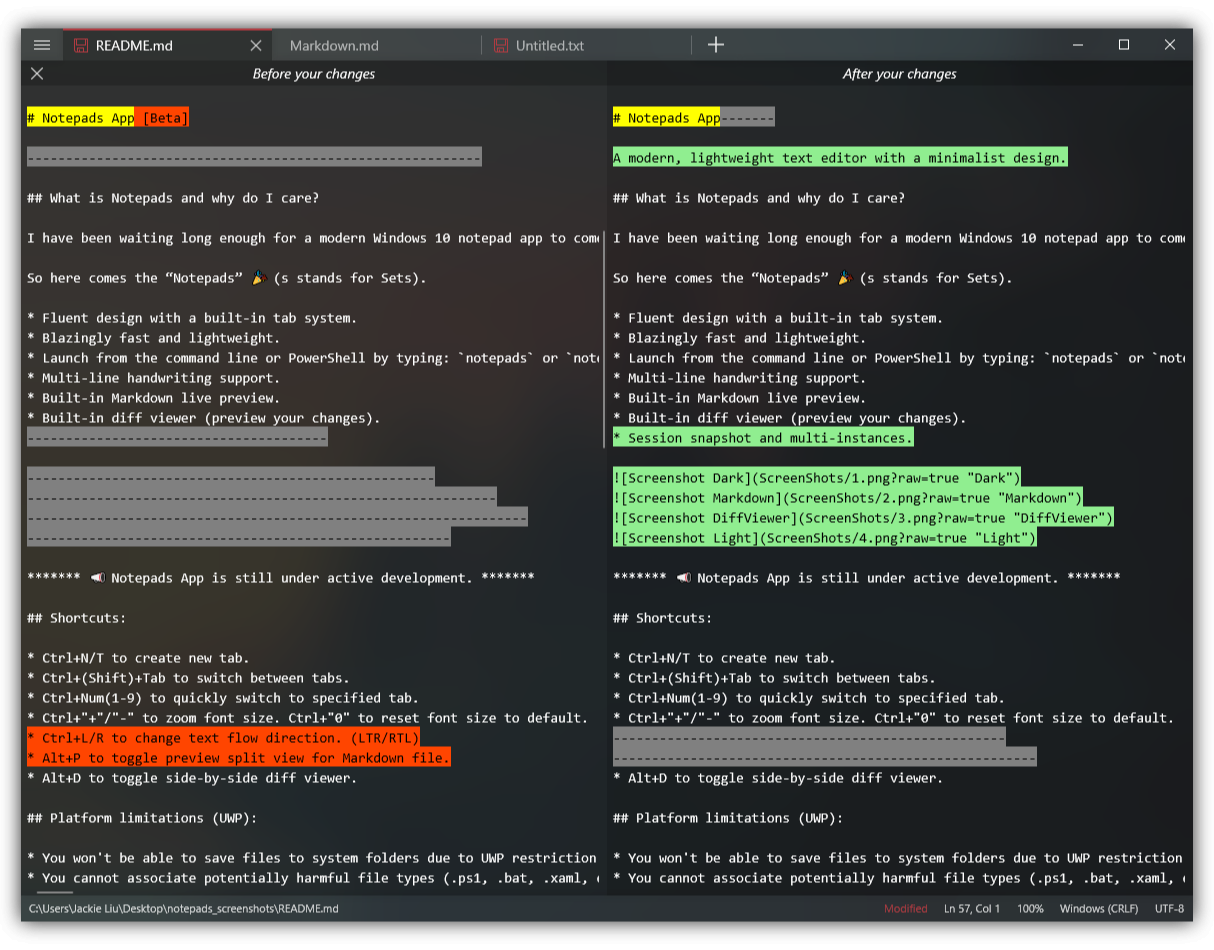
Task: Click '## What is Notepads' heading in left pane
Action: (x=173, y=198)
